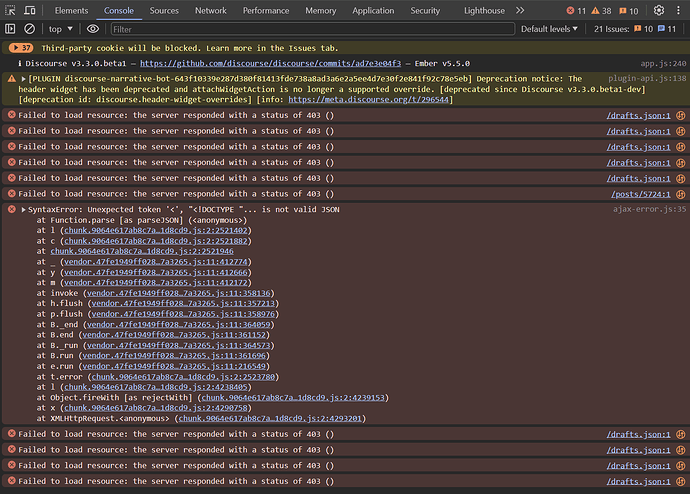690x494 pixels.
Task: Go to the Network tab
Action: (x=211, y=11)
